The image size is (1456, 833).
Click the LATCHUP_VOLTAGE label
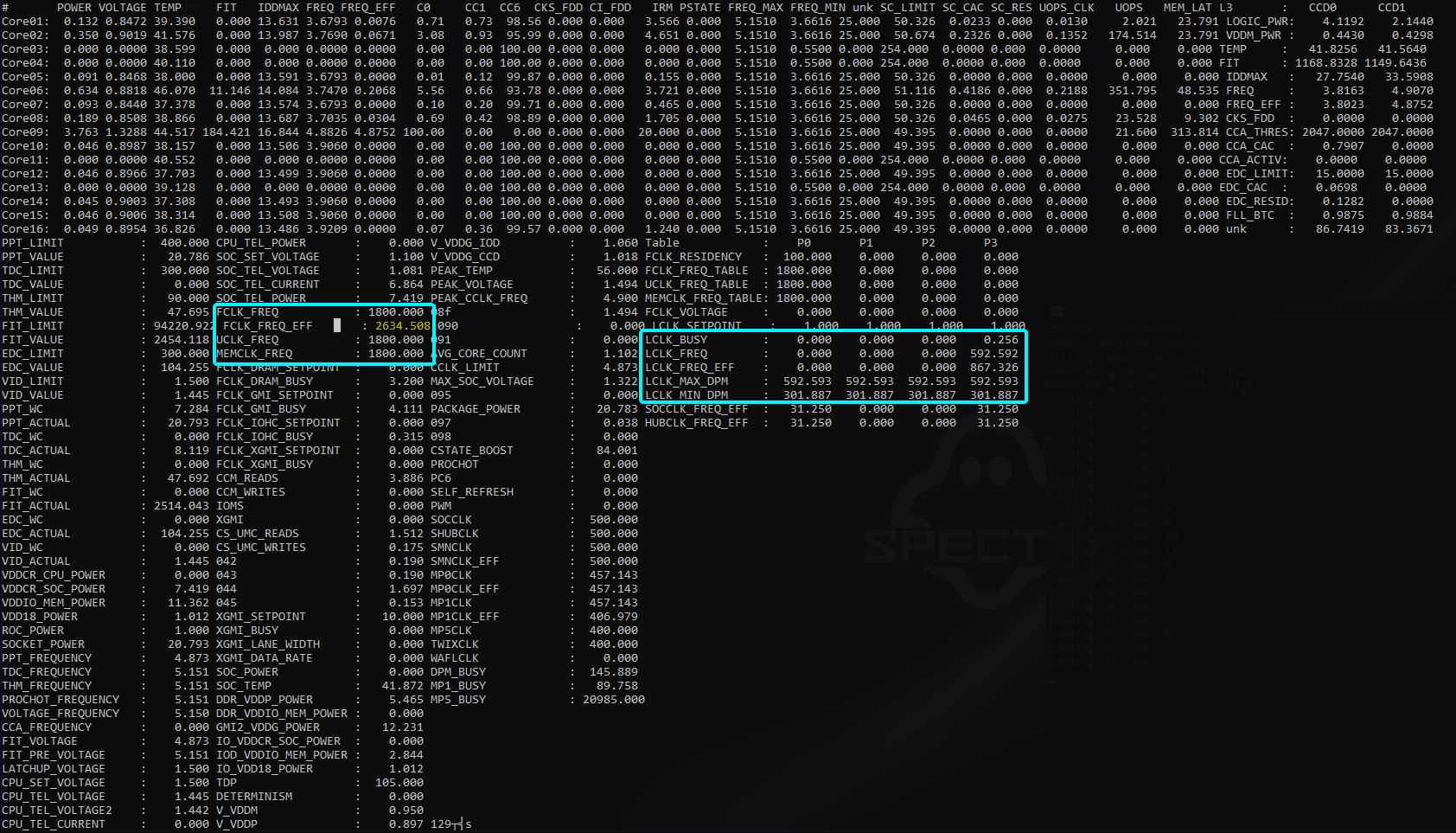[54, 769]
